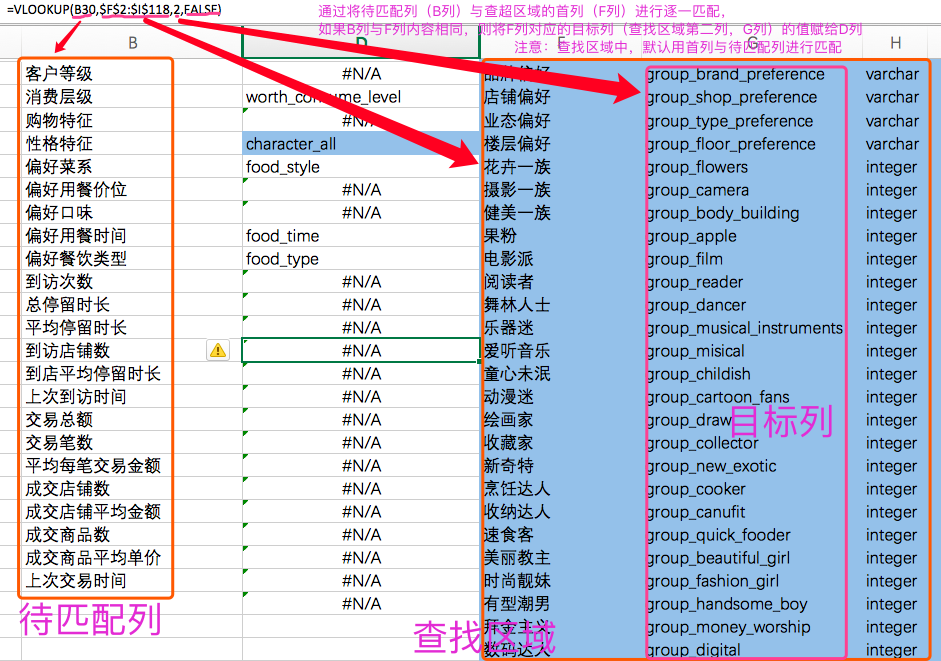Click the food_type cell

coord(361,258)
